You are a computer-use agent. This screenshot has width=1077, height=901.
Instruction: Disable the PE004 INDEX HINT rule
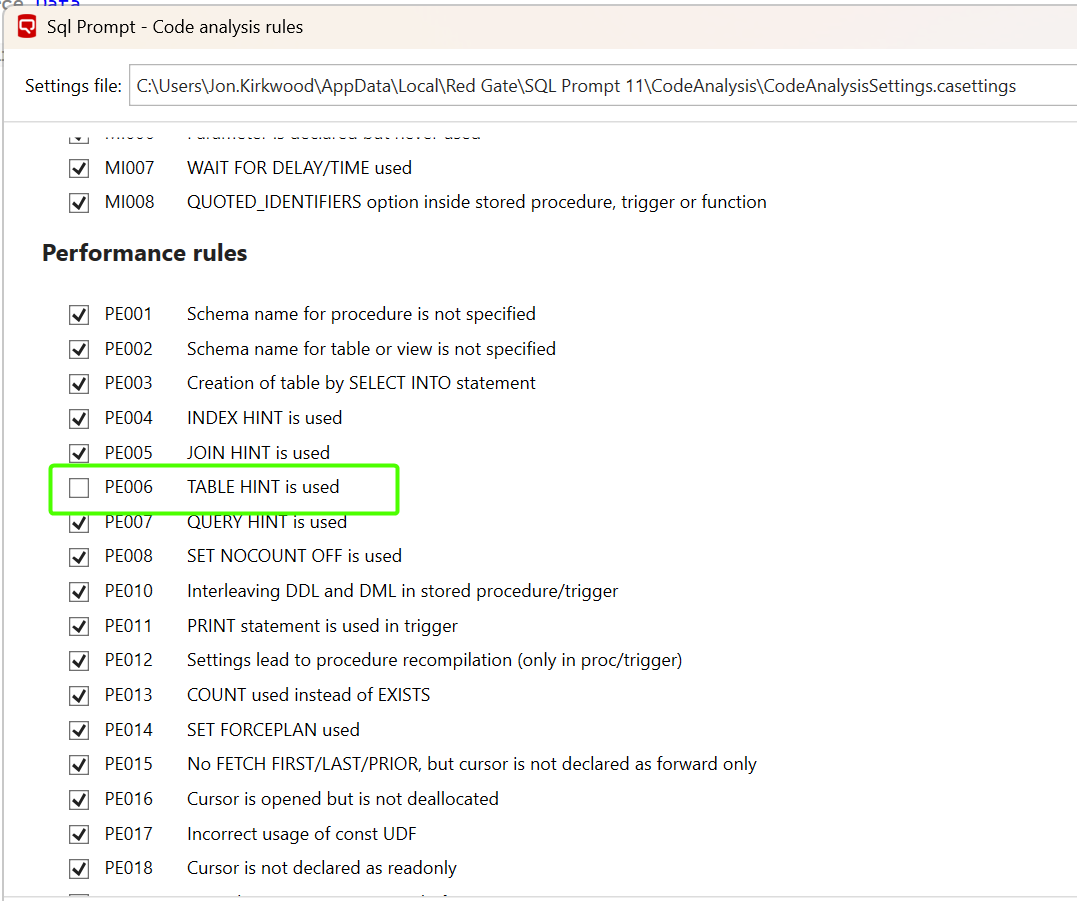[79, 419]
